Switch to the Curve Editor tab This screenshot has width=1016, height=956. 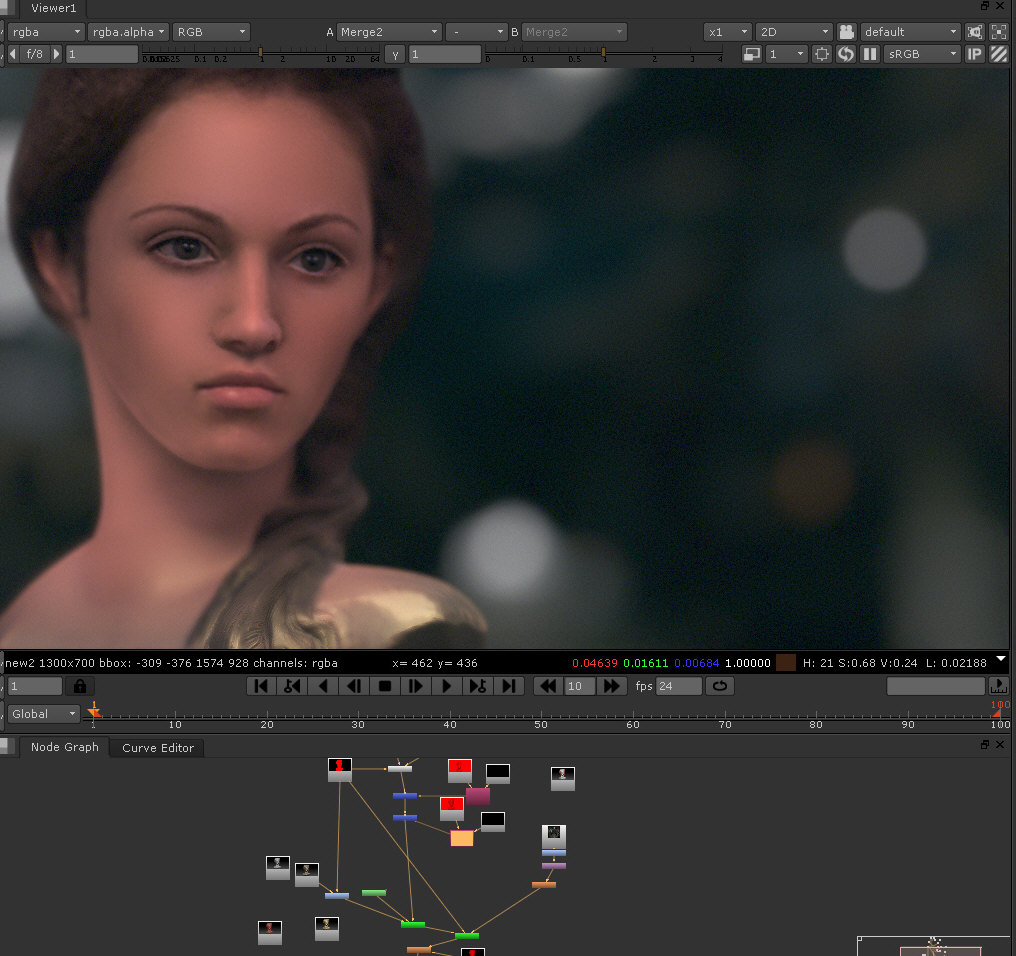[x=157, y=748]
